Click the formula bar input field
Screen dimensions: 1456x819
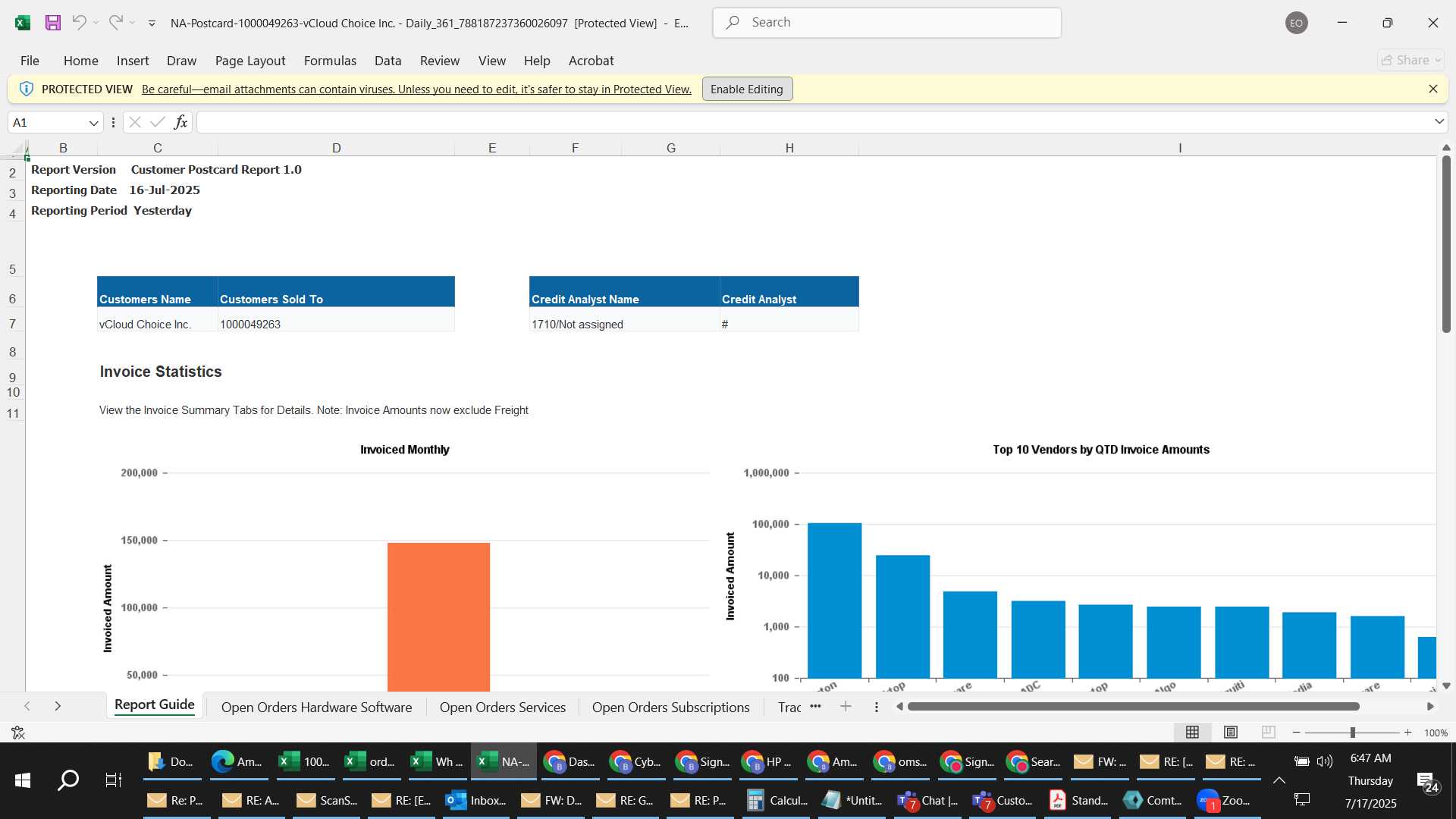tap(815, 122)
